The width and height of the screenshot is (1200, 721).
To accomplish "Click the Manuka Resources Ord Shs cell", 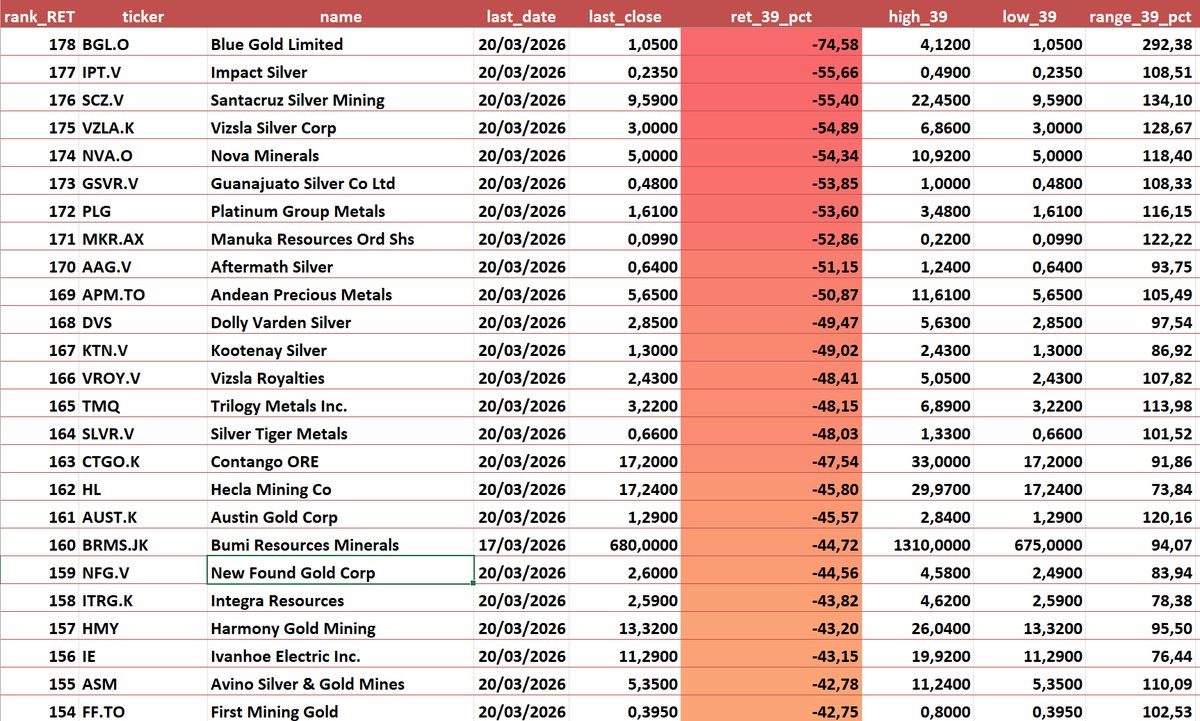I will coord(340,239).
